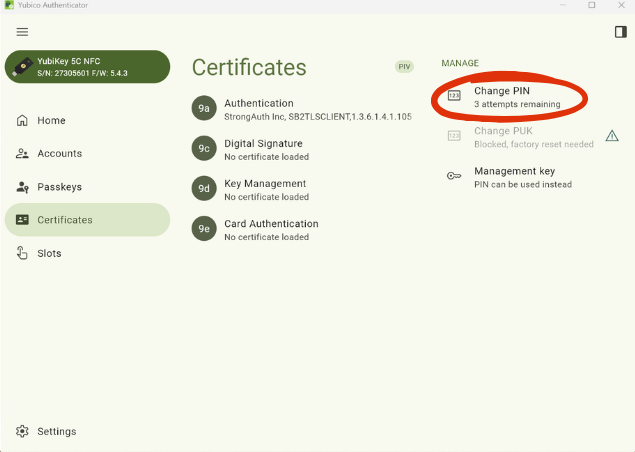Click the StrongAuth Inc certificate subject text
This screenshot has width=635, height=452.
(x=318, y=117)
